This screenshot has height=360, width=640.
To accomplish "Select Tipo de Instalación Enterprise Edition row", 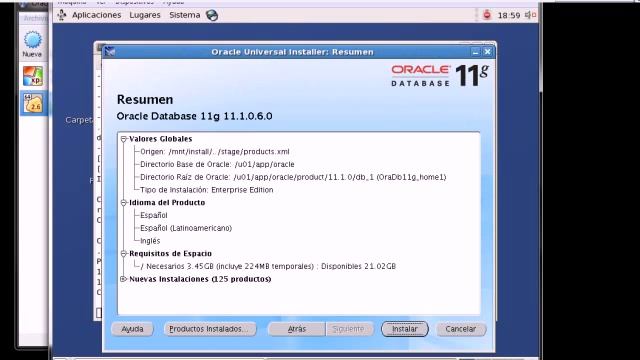I will [207, 190].
